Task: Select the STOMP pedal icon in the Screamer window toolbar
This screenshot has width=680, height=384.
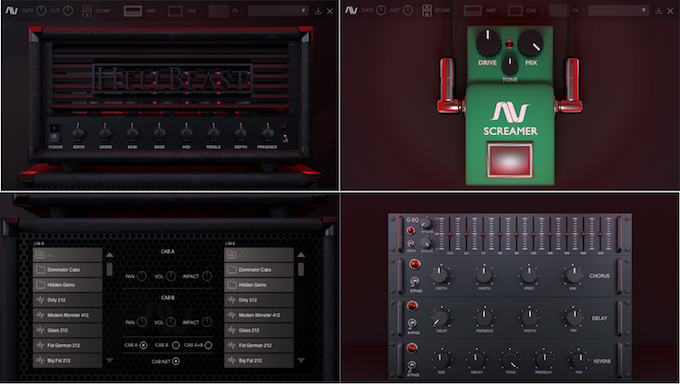Action: point(427,10)
